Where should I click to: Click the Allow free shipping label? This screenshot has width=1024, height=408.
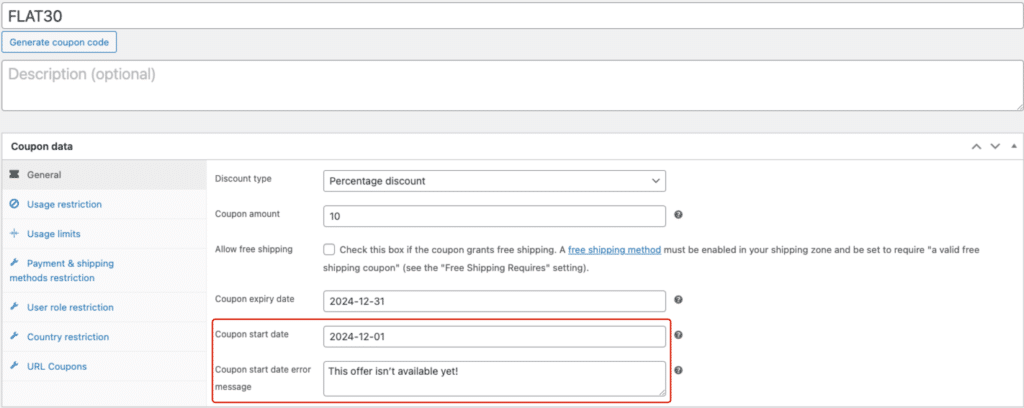(254, 249)
